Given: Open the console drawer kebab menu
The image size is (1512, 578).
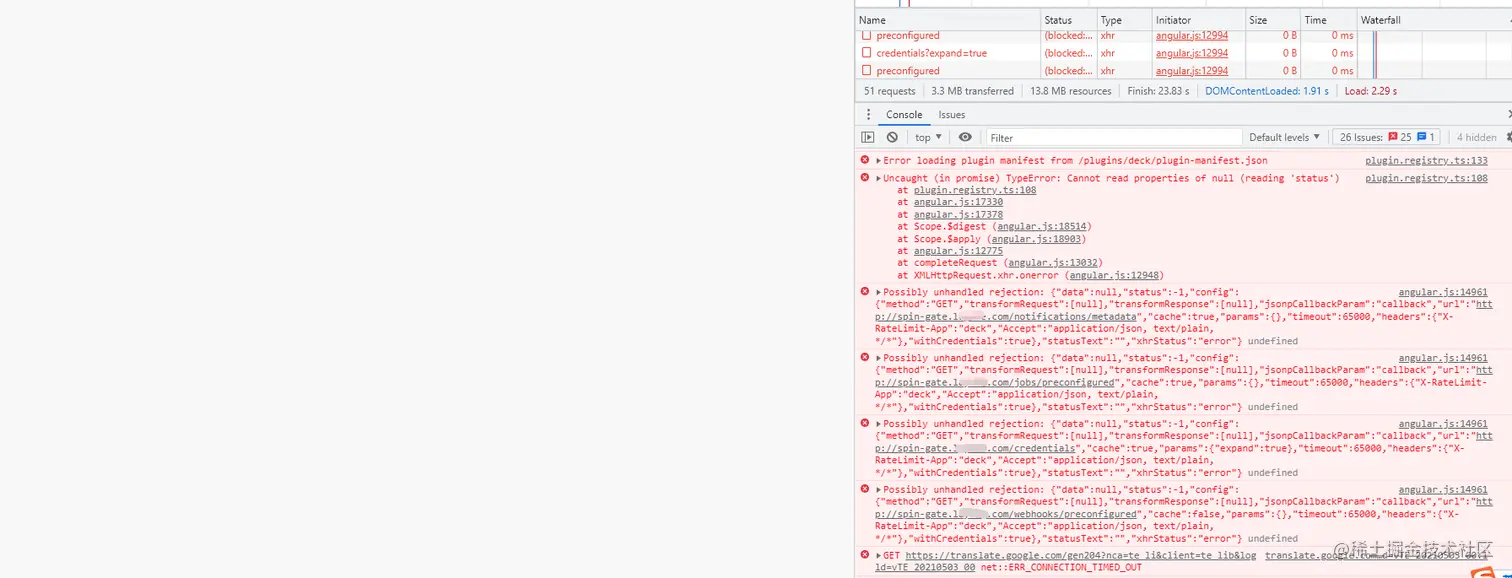Looking at the screenshot, I should (x=868, y=115).
